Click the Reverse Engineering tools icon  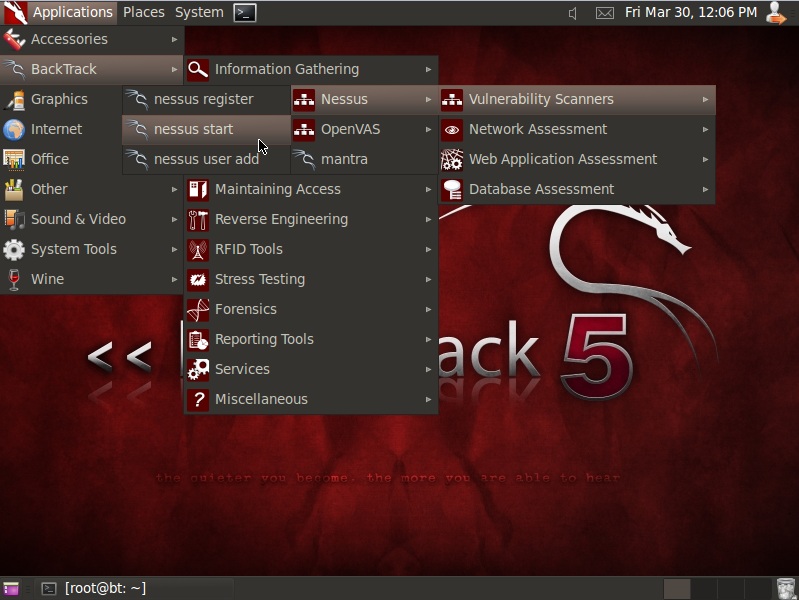click(x=198, y=220)
